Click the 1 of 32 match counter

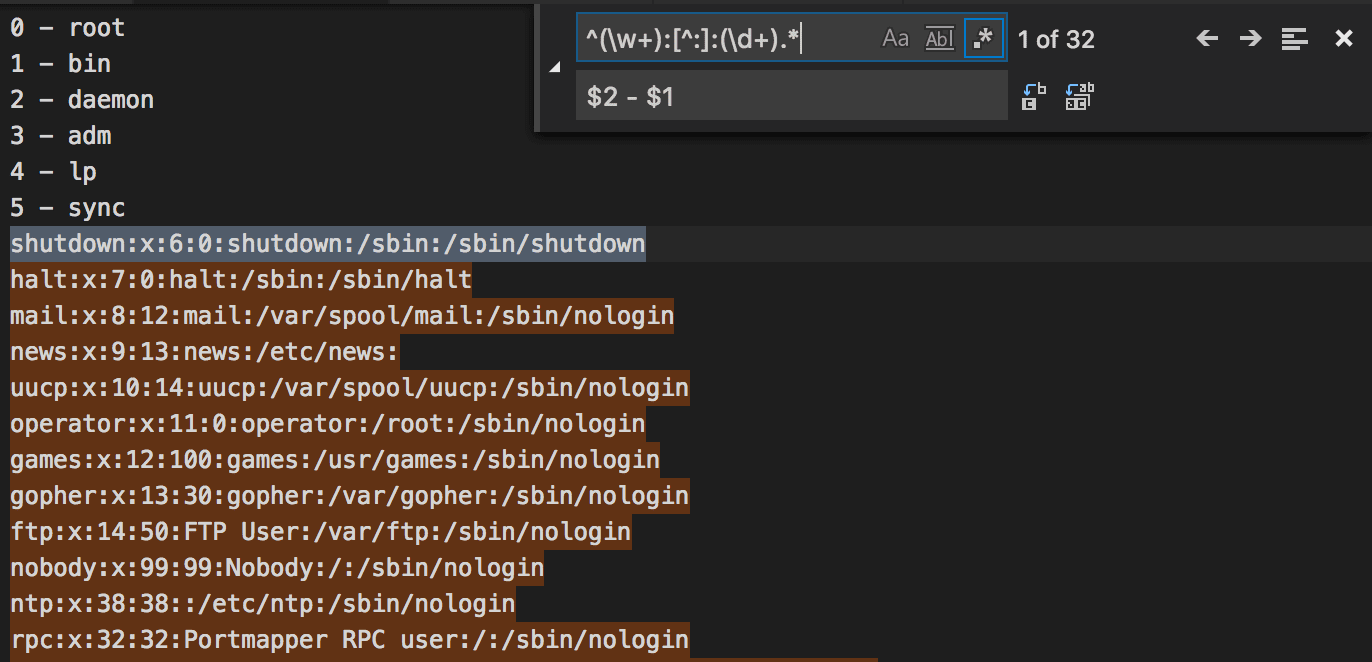coord(1056,39)
